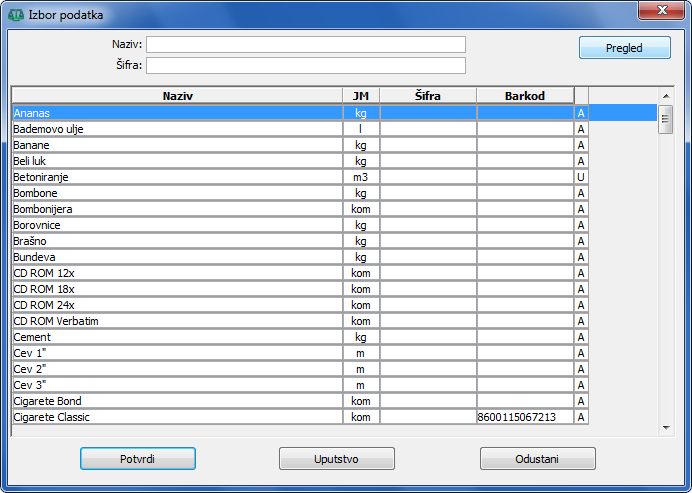Select the Betoniranje row

coord(176,177)
